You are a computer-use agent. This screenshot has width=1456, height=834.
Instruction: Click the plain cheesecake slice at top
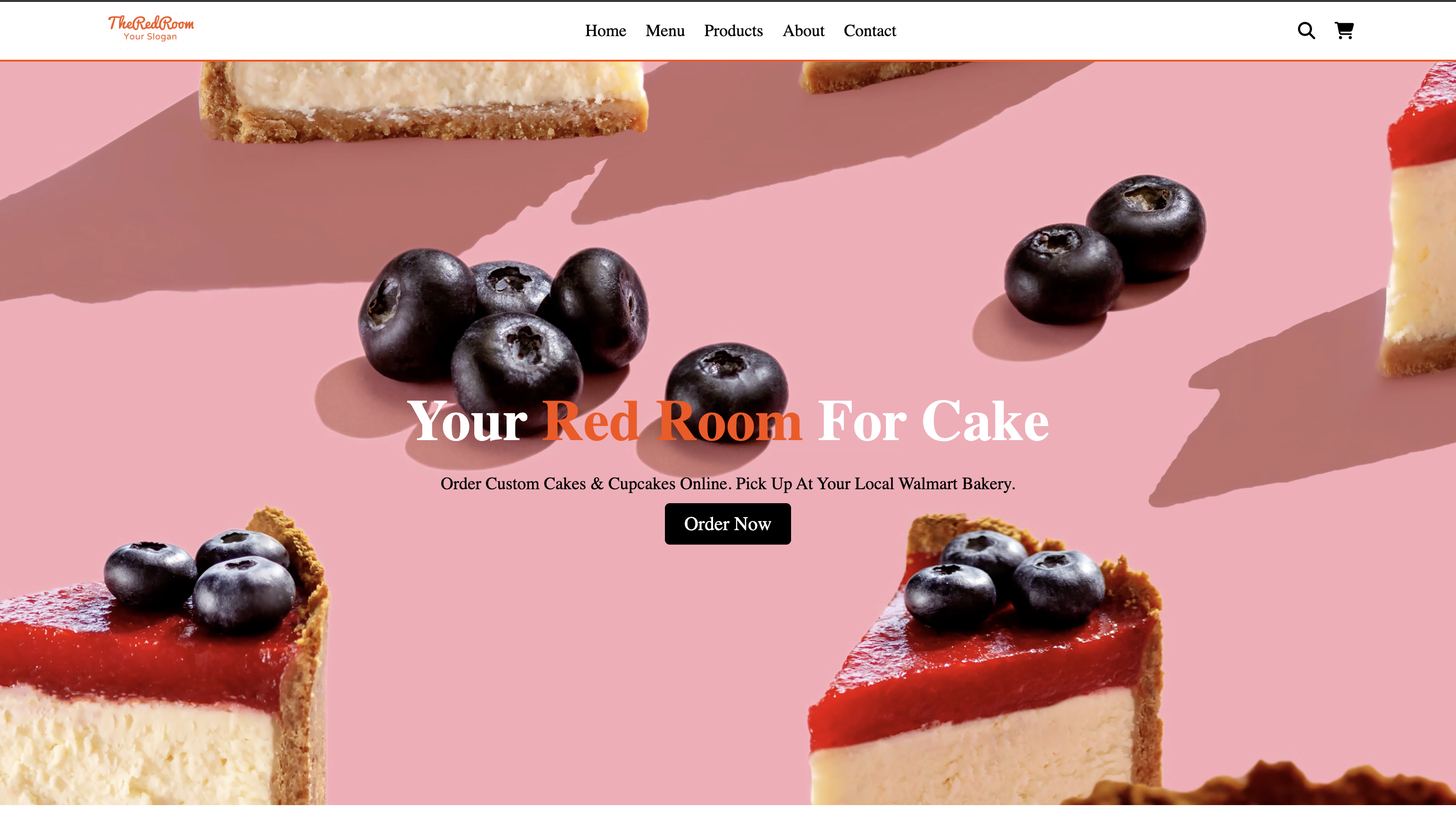point(424,100)
